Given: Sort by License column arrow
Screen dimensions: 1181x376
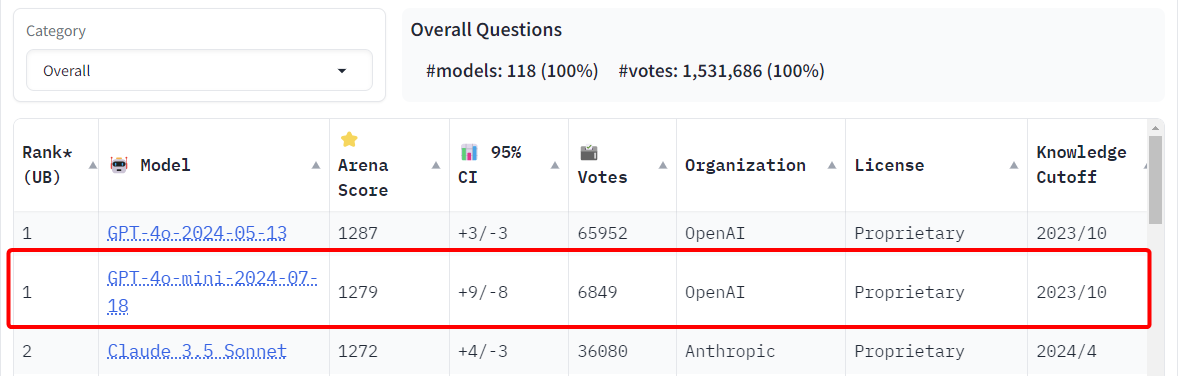Looking at the screenshot, I should [1014, 165].
